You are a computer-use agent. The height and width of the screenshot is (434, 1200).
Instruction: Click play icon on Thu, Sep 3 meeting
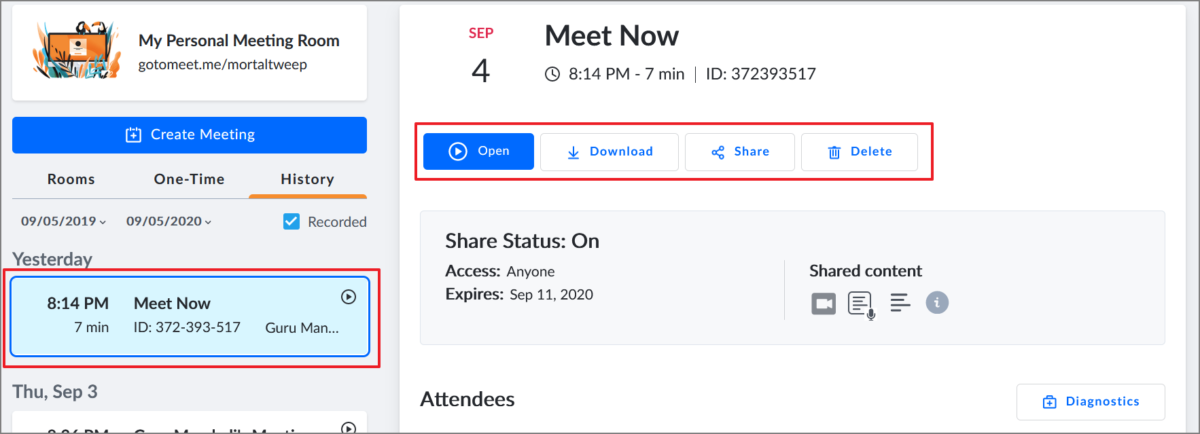point(348,428)
